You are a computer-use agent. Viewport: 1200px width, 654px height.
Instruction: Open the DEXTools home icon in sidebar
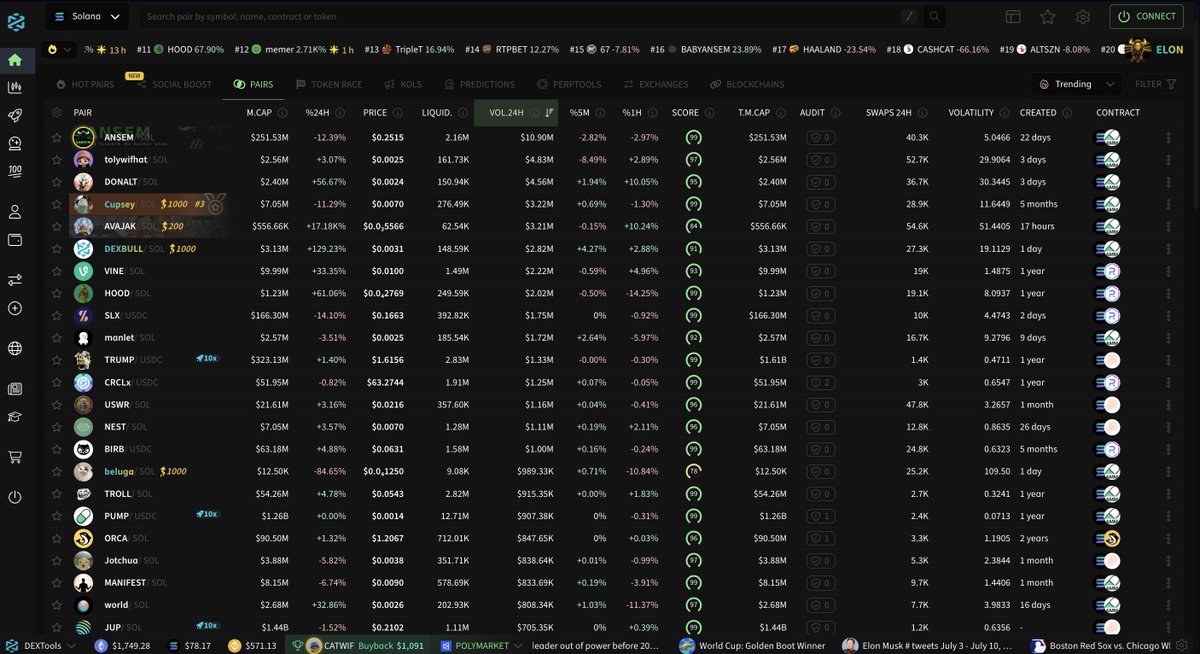point(15,59)
